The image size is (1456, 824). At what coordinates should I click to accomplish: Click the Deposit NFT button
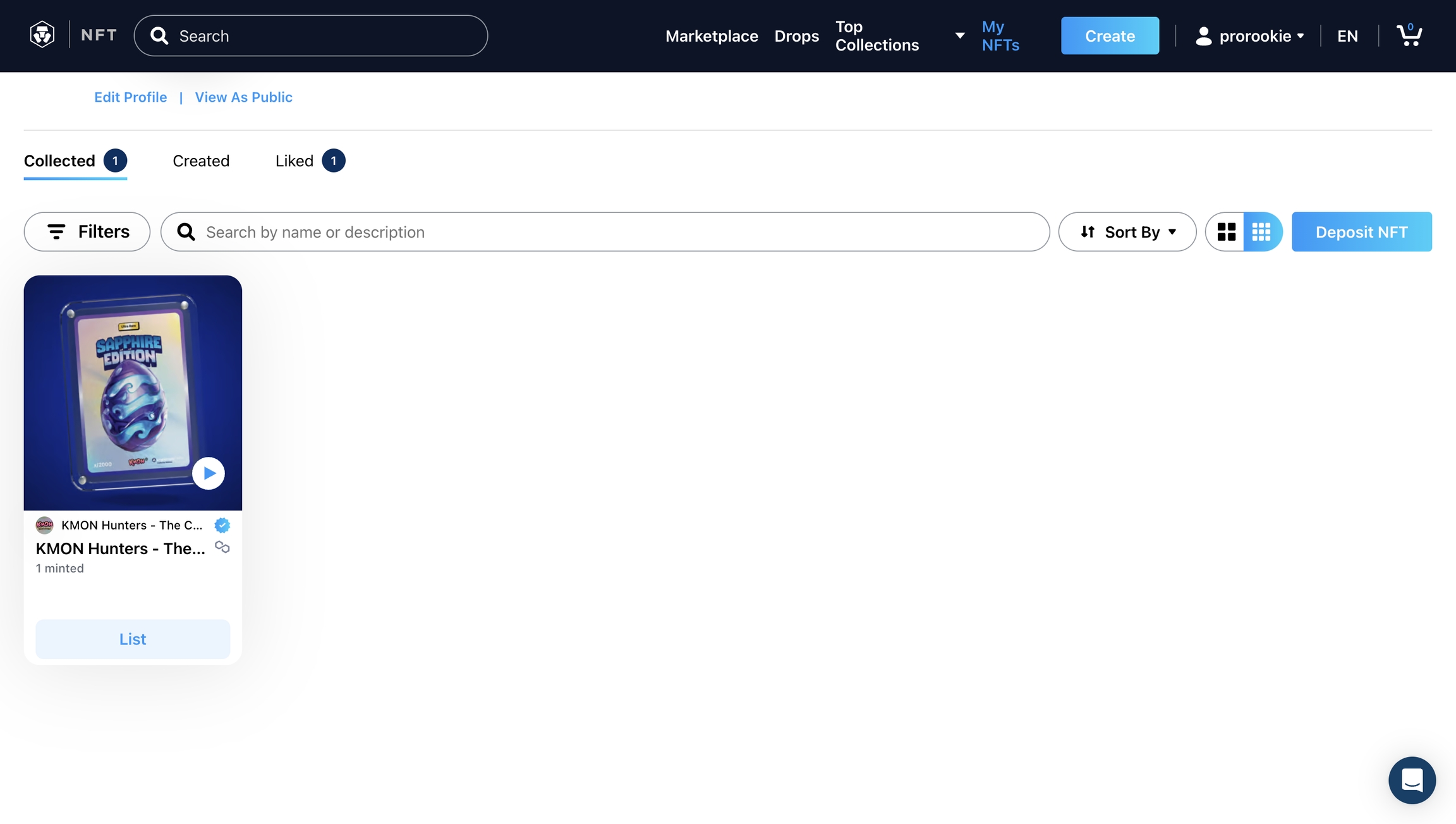[x=1361, y=232]
